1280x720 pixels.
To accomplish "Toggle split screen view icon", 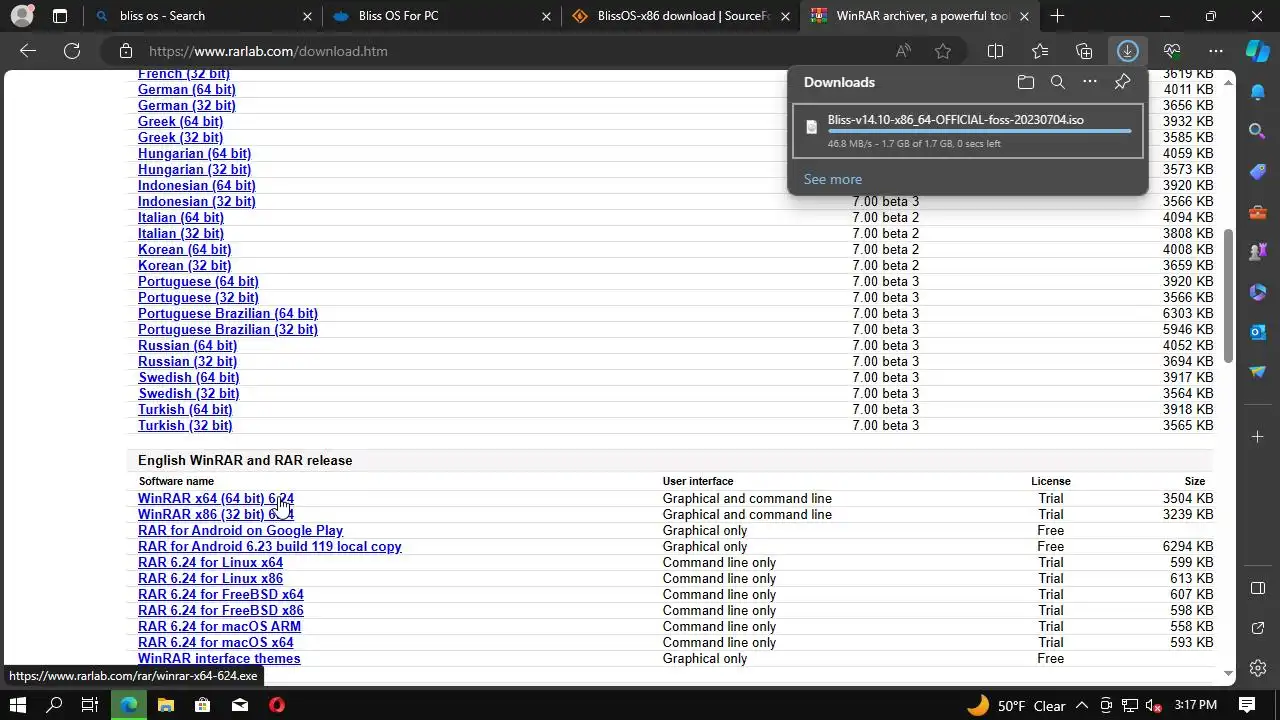I will coord(995,51).
